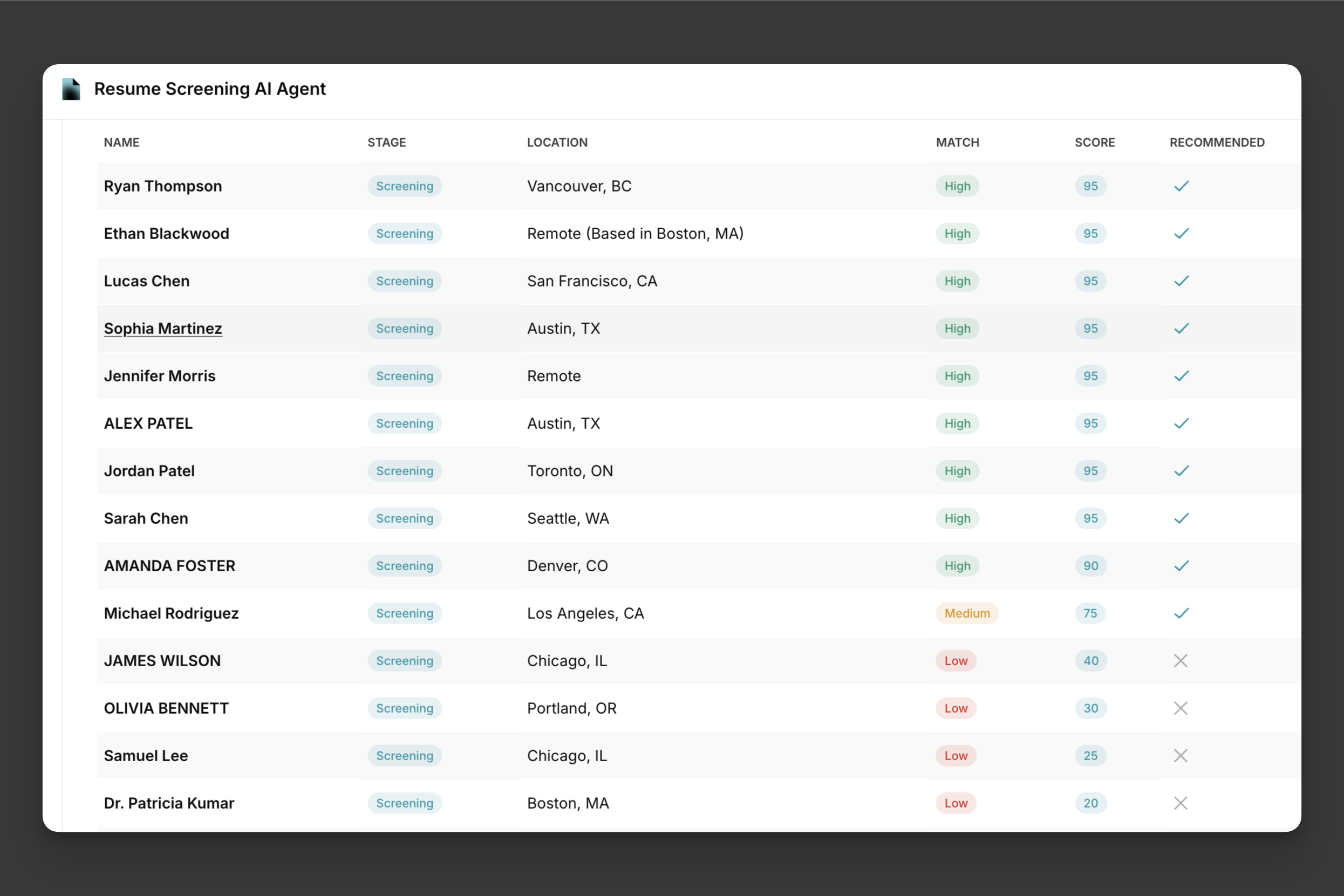Click the checkmark next to Sarah Chen
1344x896 pixels.
(1181, 518)
